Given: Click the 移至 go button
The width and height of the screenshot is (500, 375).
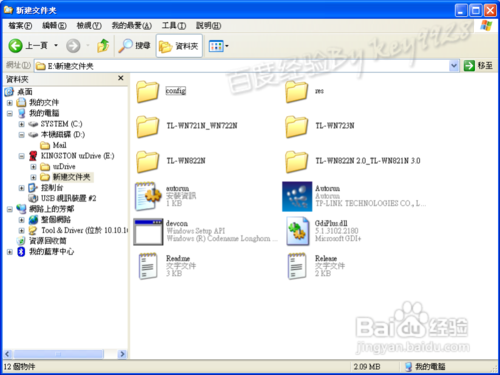Looking at the screenshot, I should coord(478,66).
